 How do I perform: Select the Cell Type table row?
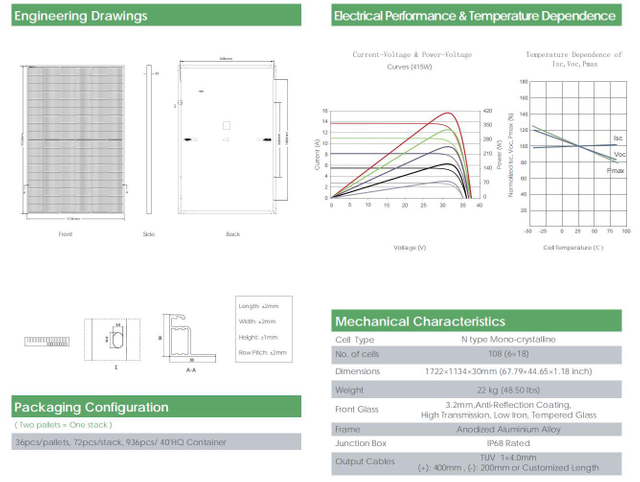coord(476,339)
